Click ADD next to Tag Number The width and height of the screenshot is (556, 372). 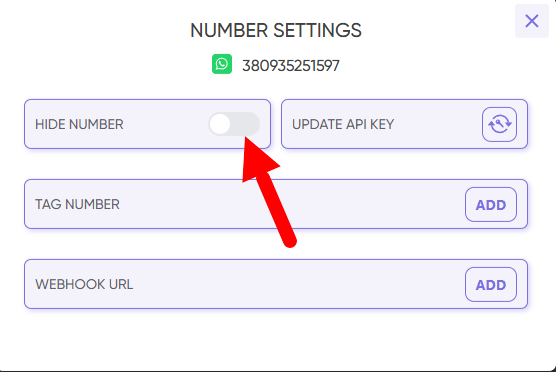[491, 205]
